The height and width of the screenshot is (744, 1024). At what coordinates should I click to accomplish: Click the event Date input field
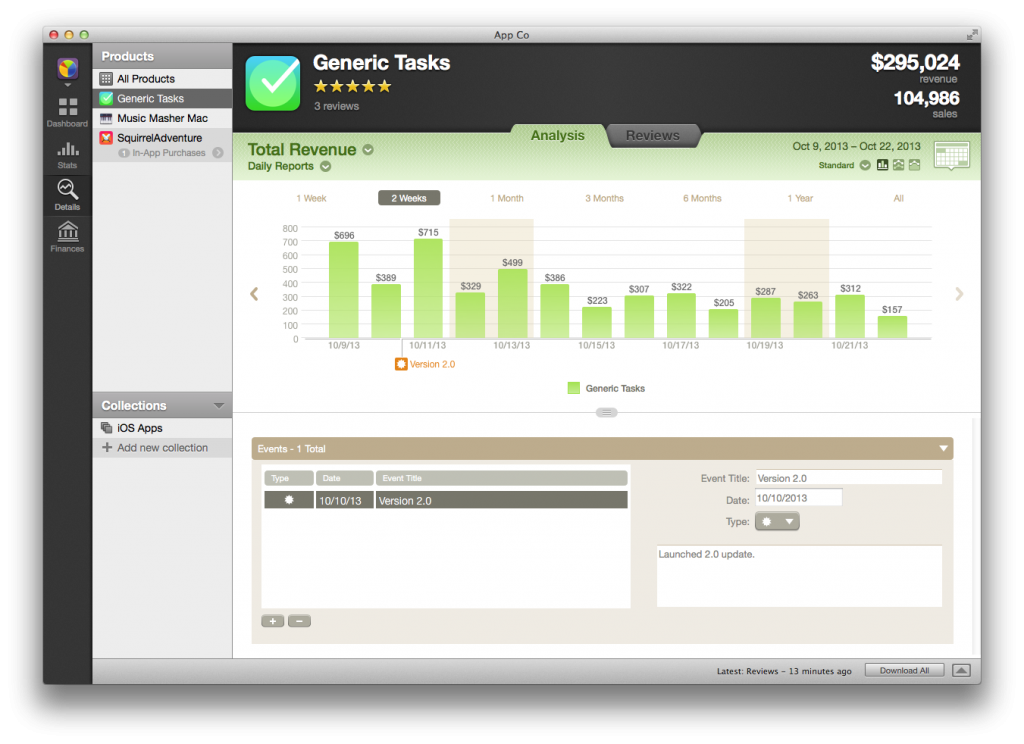coord(799,498)
